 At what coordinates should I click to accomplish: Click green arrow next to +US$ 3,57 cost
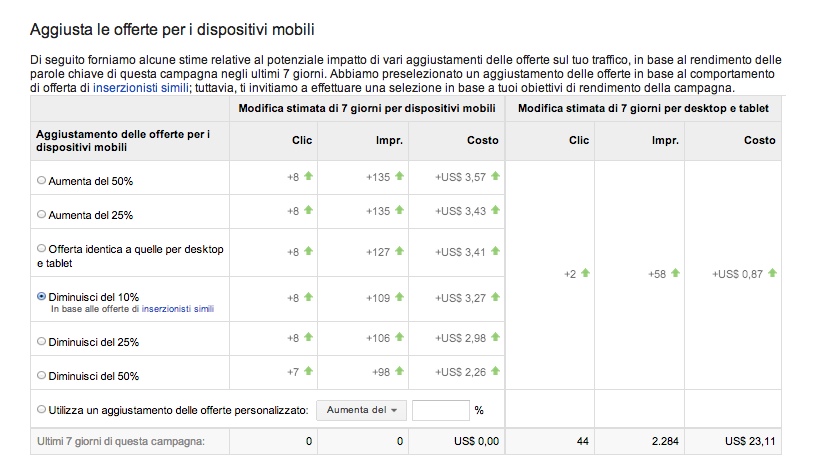pyautogui.click(x=495, y=176)
